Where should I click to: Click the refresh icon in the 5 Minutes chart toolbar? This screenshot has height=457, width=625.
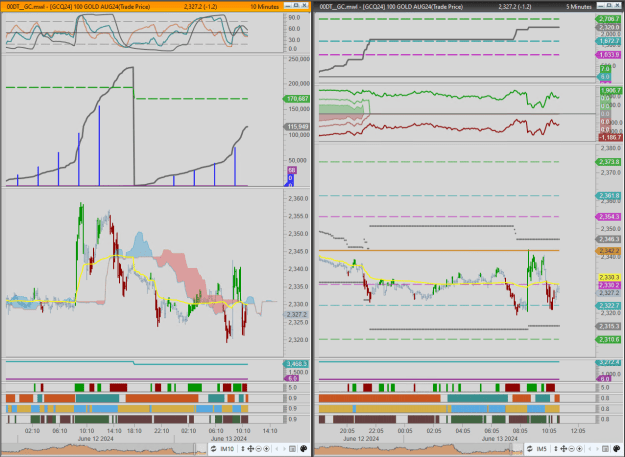tap(530, 449)
